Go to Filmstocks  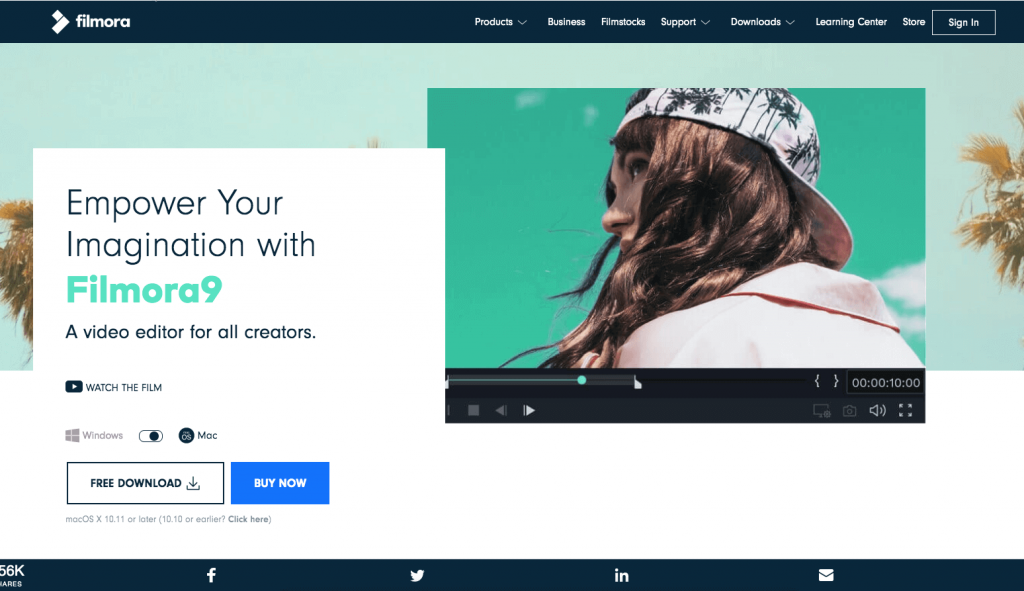tap(623, 22)
